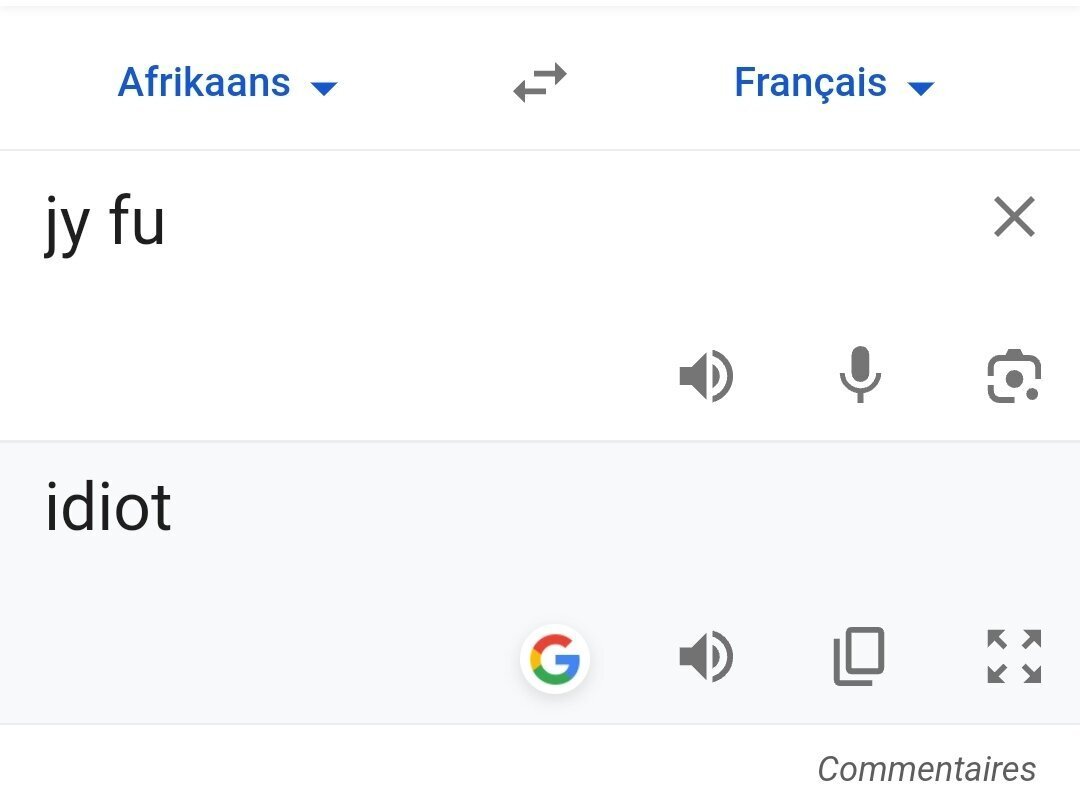This screenshot has width=1080, height=796.
Task: Play audio of the French translation
Action: [706, 659]
